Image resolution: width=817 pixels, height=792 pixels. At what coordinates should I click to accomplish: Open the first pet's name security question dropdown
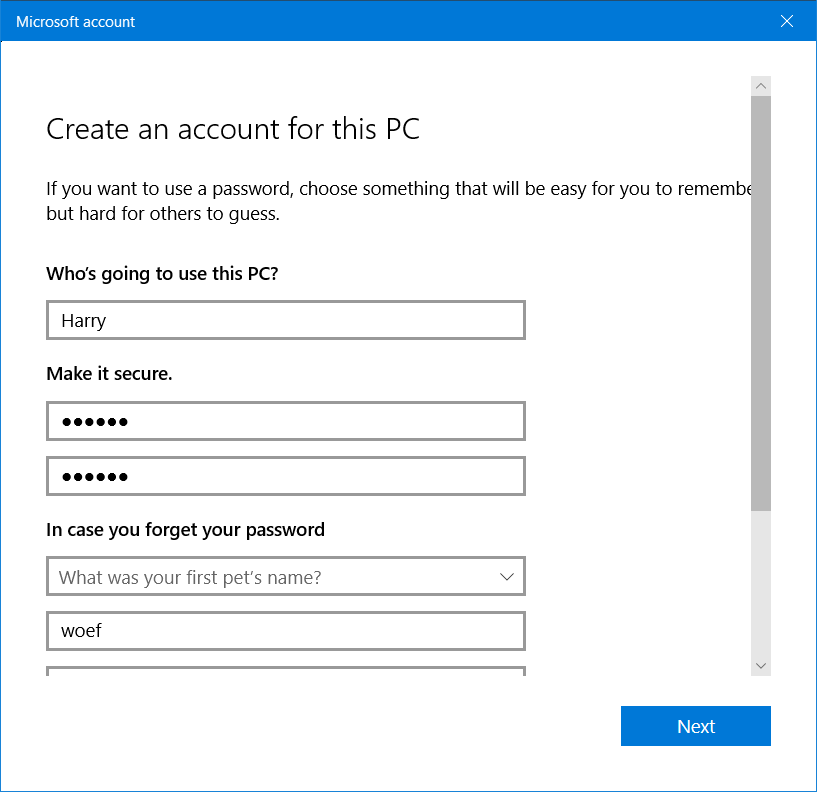[x=286, y=576]
